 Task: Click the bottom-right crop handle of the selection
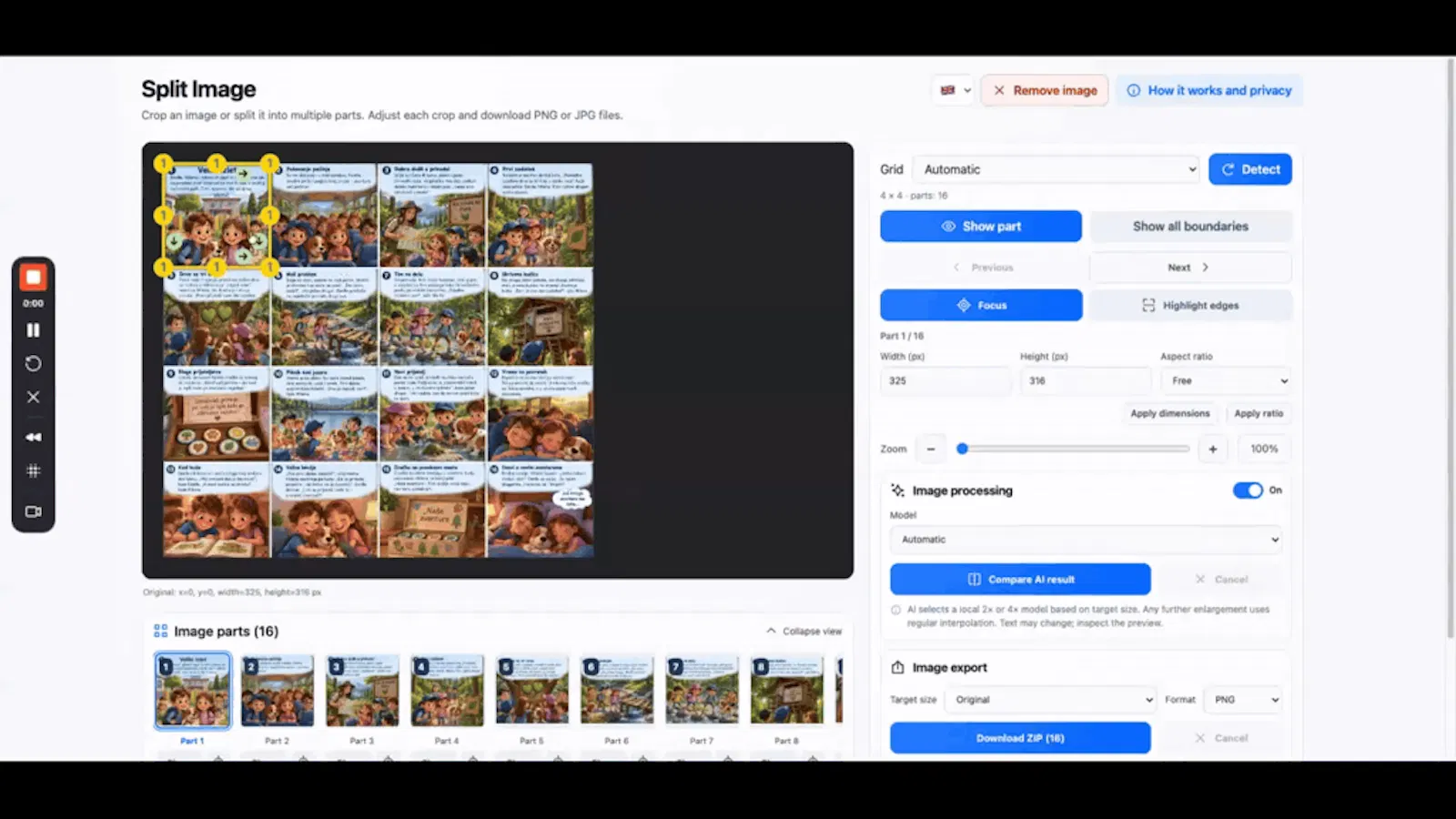pos(271,267)
